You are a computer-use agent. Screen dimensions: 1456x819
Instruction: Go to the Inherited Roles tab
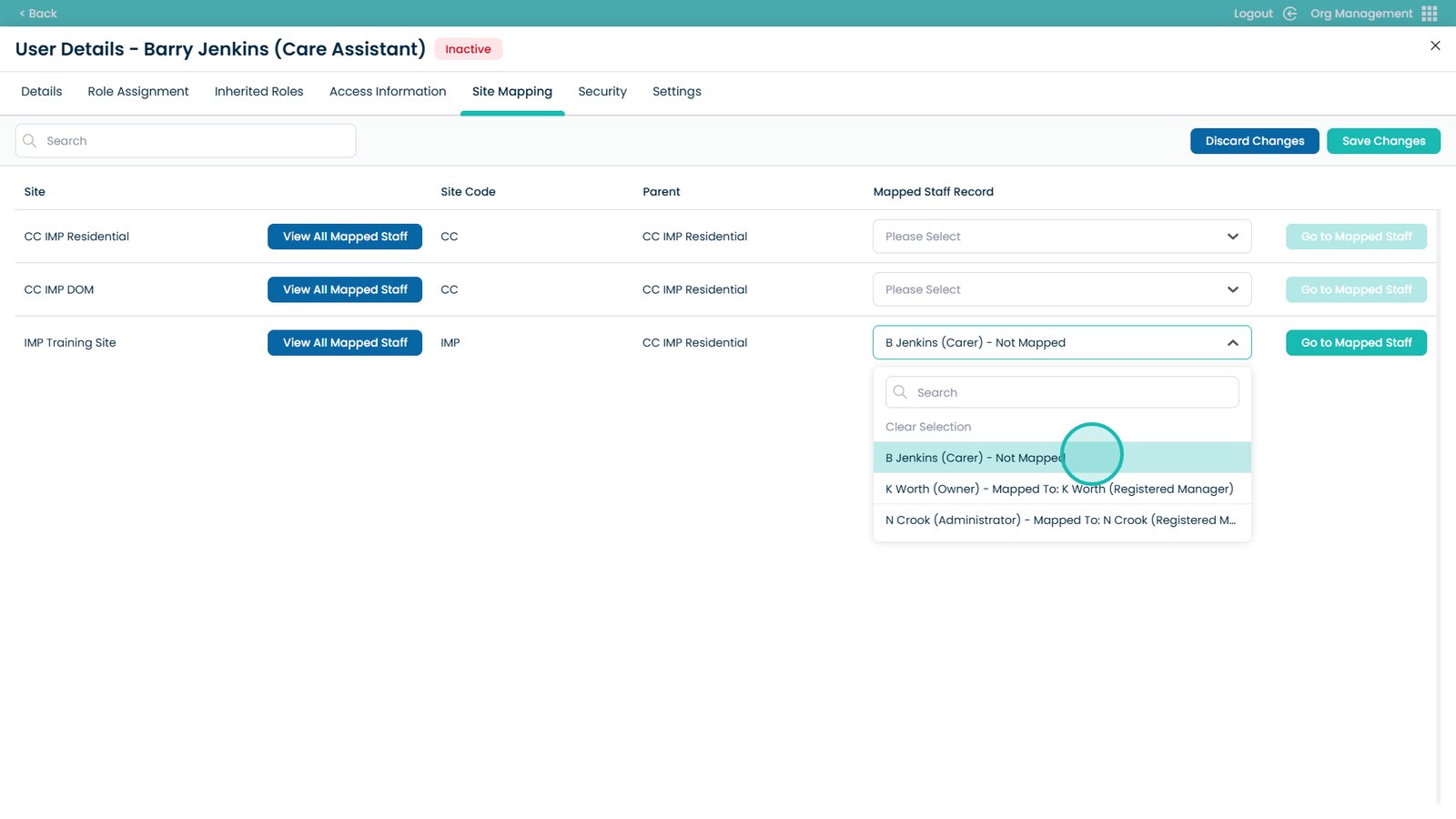pos(258,92)
